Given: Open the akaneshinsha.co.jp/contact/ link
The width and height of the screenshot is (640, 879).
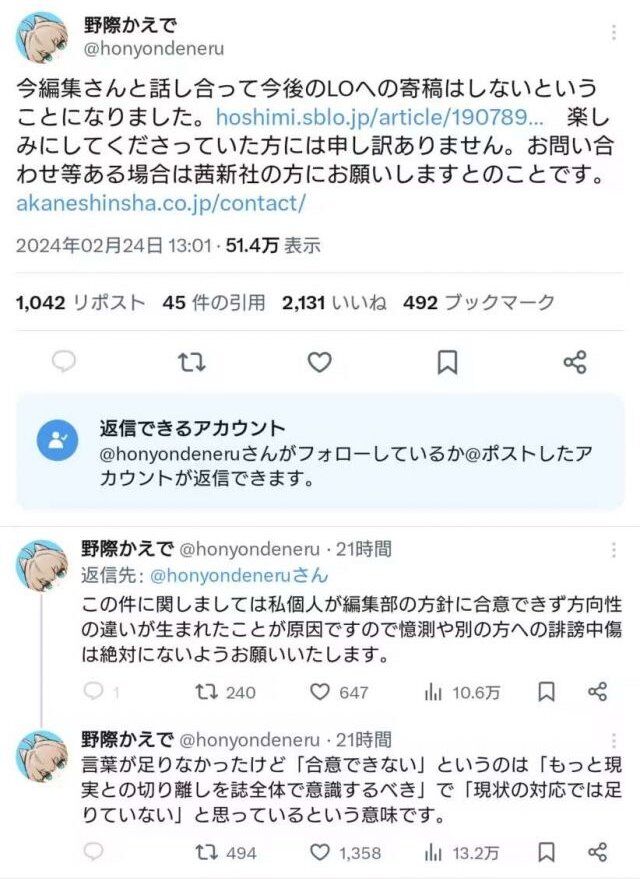Looking at the screenshot, I should click(161, 203).
